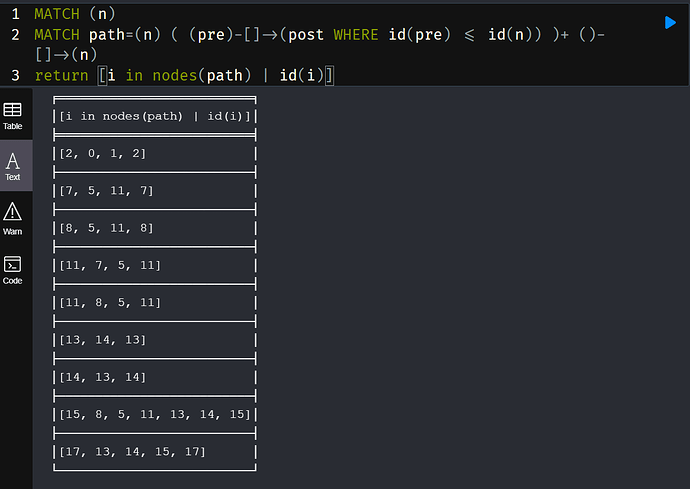Open the Code result view
Viewport: 690px width, 489px height.
(12, 270)
